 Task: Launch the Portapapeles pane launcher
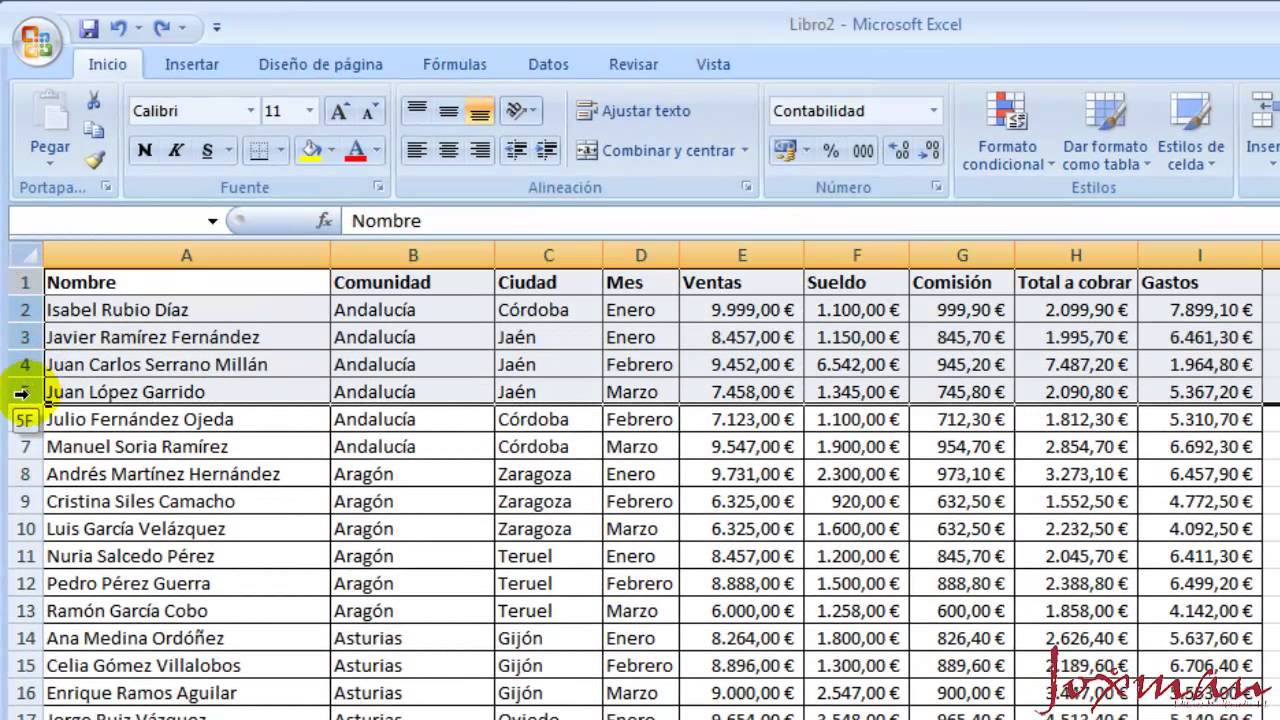click(x=105, y=187)
